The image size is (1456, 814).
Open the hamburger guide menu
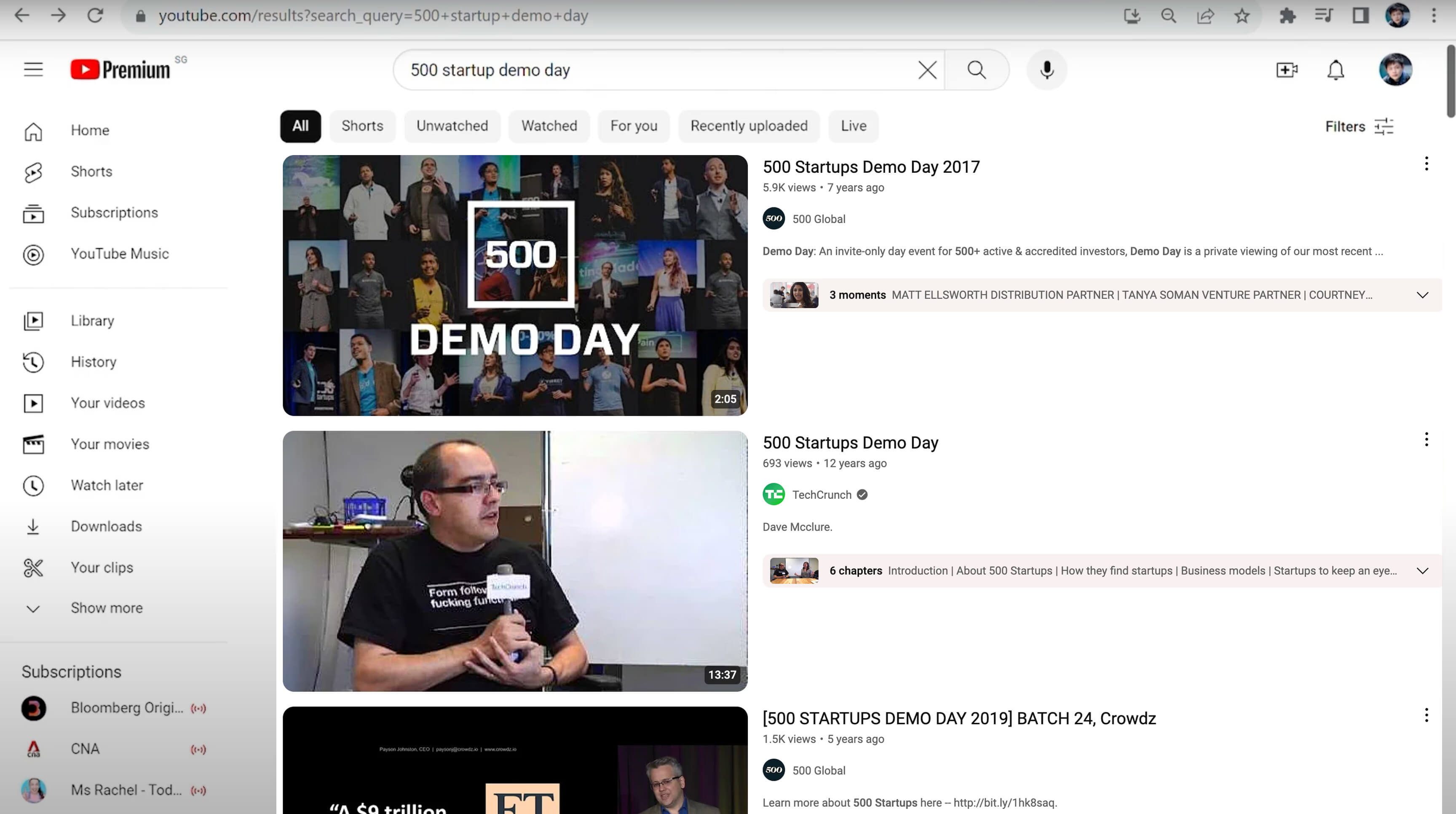click(33, 70)
